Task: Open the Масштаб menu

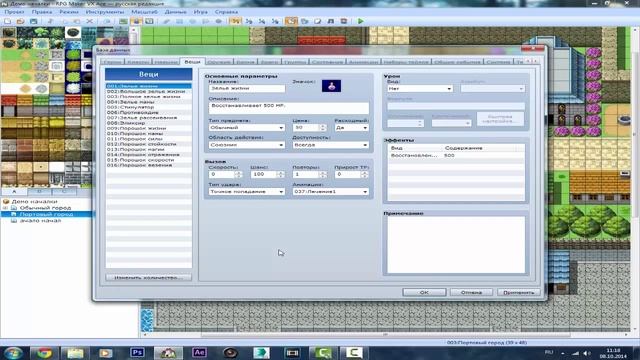Action: 144,12
